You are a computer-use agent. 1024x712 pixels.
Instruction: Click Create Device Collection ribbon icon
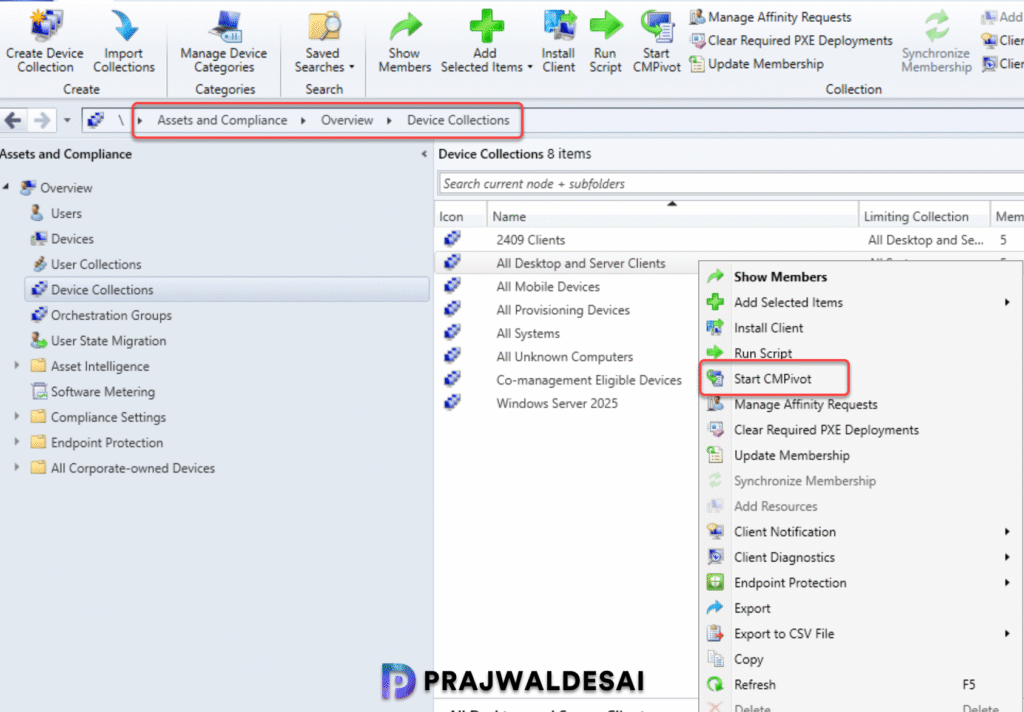(x=45, y=40)
